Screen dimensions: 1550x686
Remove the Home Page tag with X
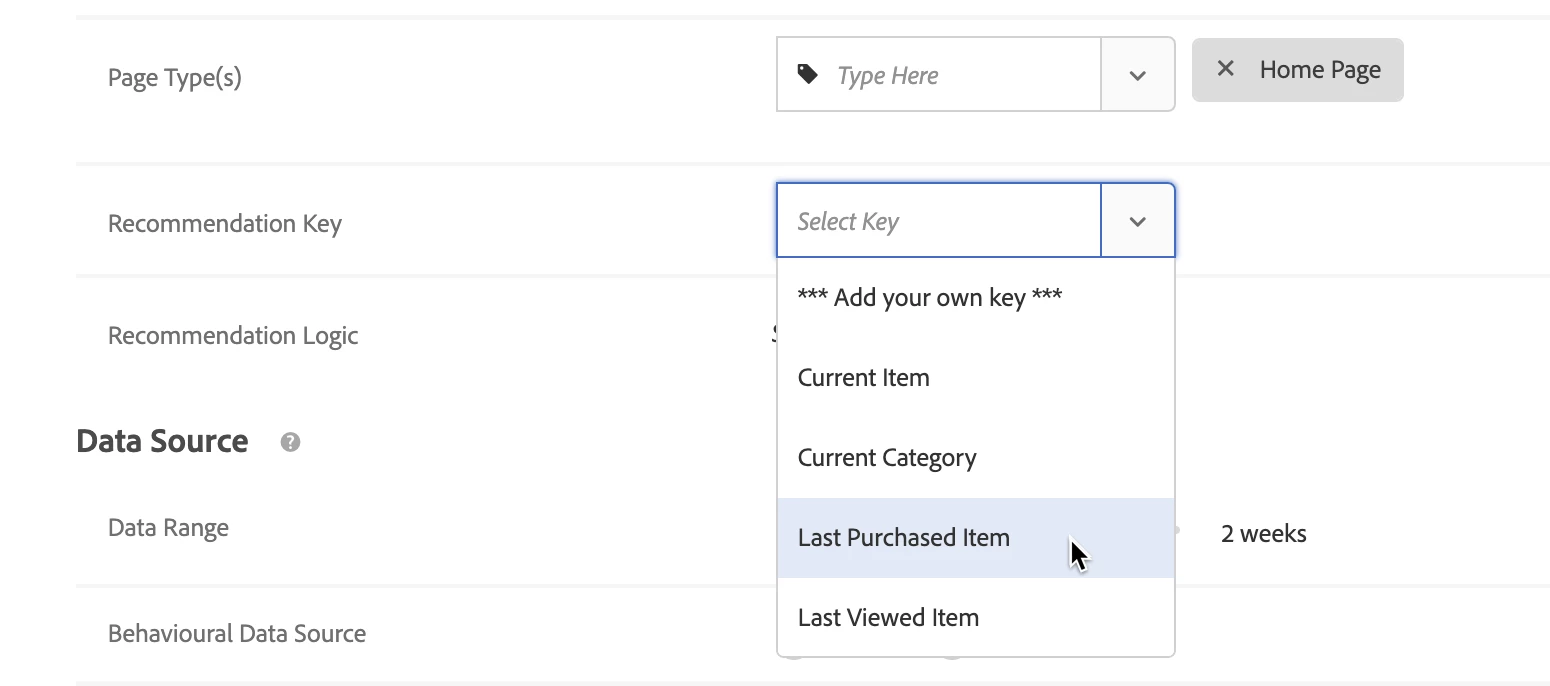coord(1225,69)
